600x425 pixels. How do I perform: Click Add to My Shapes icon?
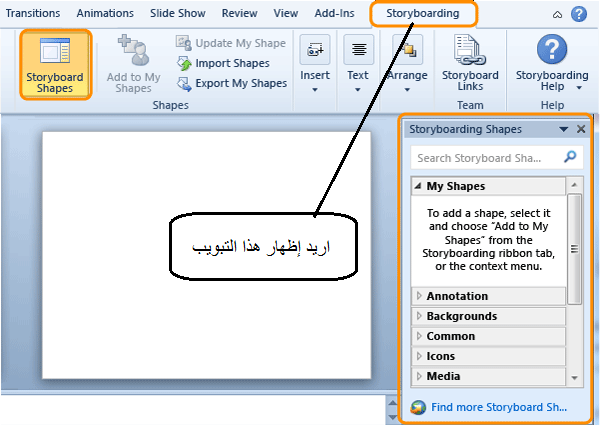(x=134, y=50)
